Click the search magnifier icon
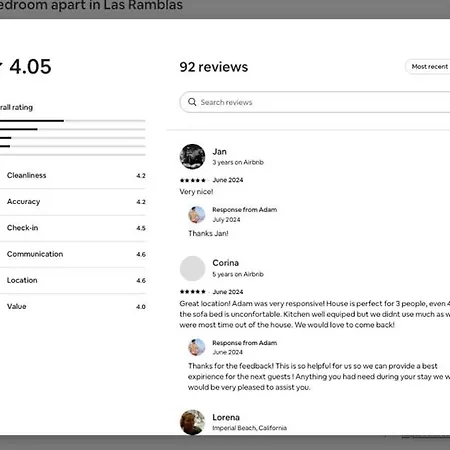The image size is (450, 450). click(x=192, y=102)
